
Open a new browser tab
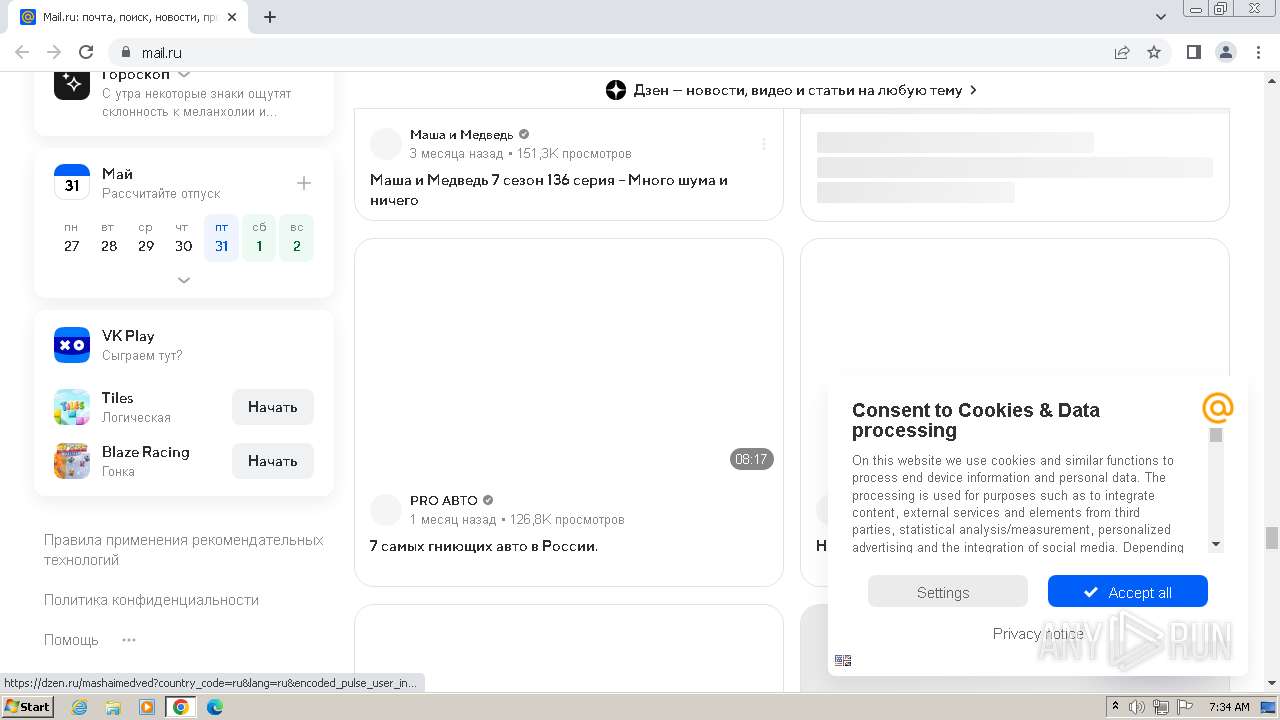pyautogui.click(x=270, y=17)
